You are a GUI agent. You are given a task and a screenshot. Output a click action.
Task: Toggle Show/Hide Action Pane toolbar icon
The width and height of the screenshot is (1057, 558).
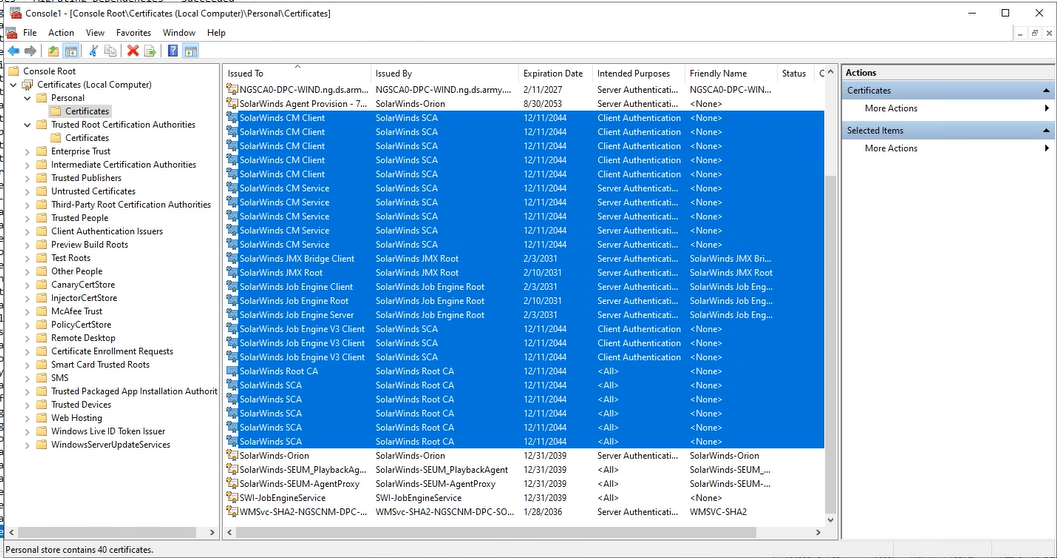[190, 51]
